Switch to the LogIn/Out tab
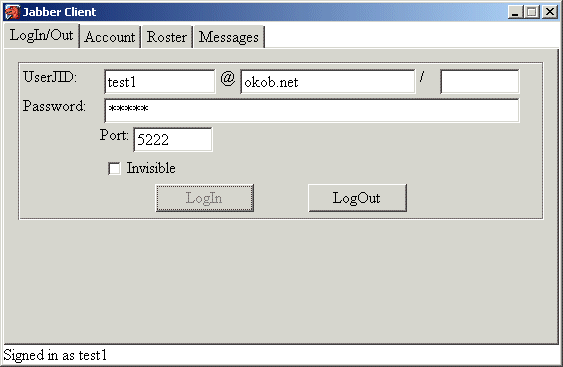This screenshot has height=367, width=563. [41, 35]
